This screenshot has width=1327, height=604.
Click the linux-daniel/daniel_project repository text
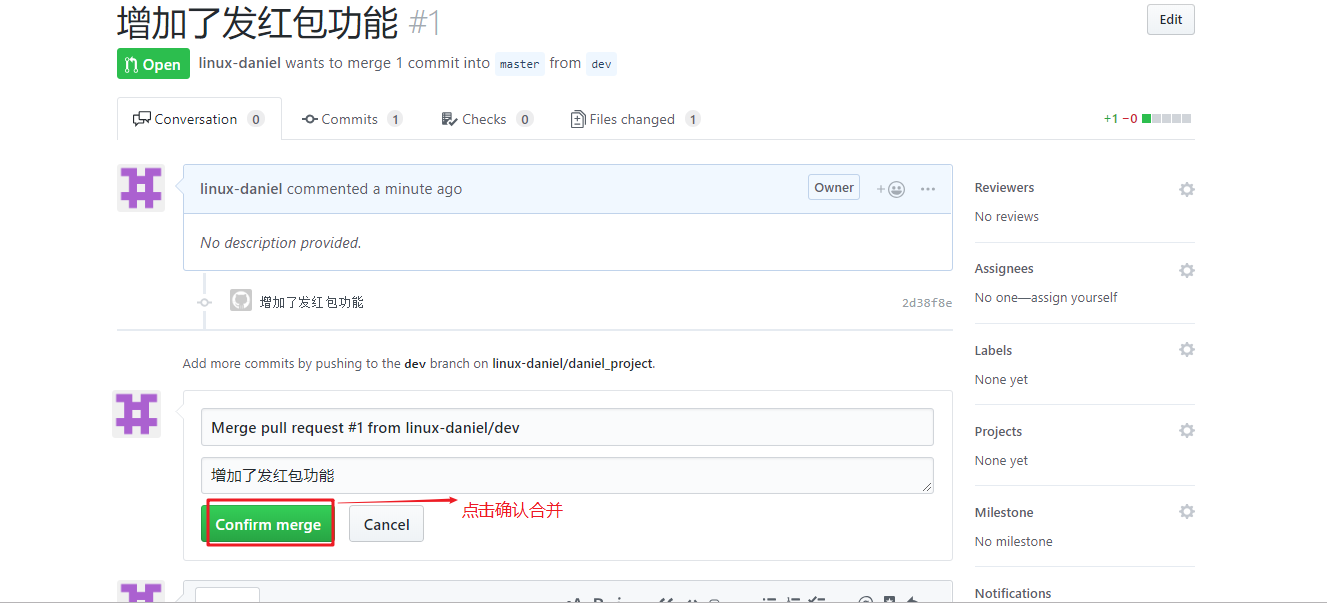(x=573, y=364)
